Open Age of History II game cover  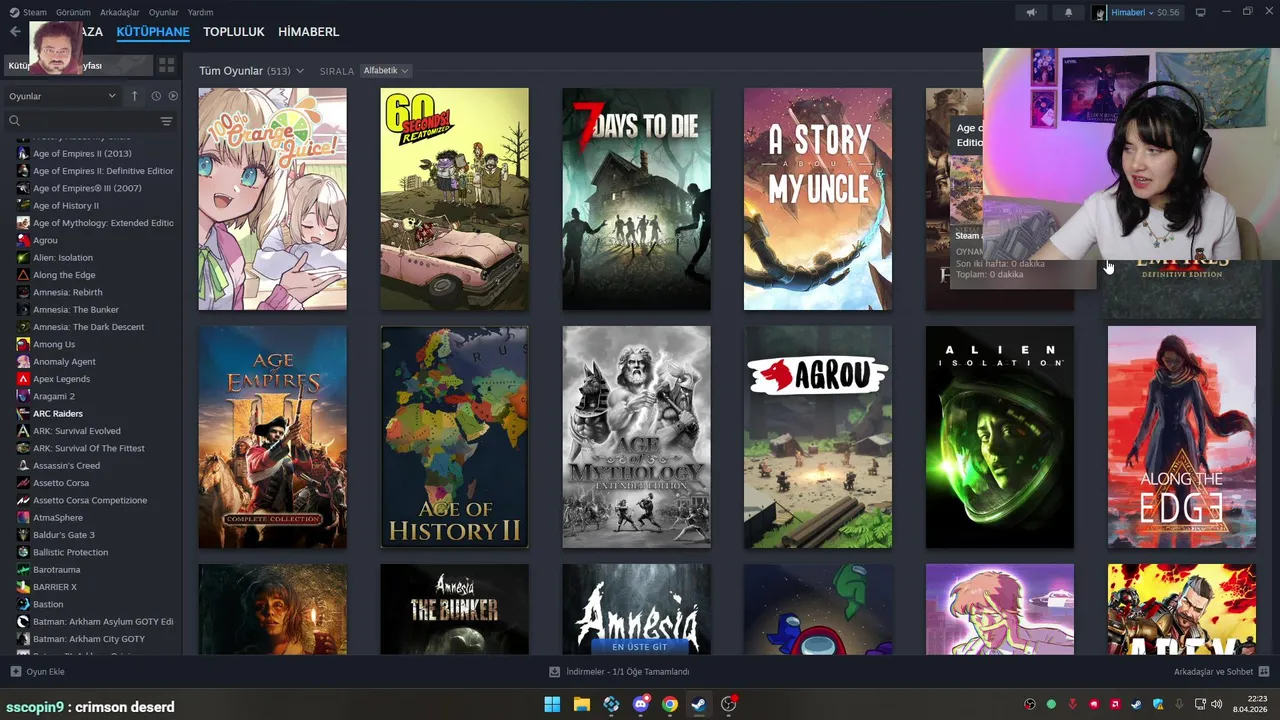click(455, 437)
